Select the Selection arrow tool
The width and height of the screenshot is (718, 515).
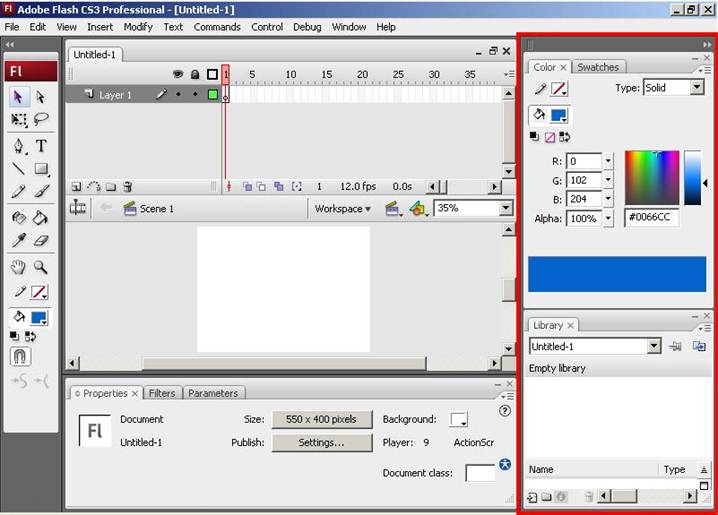(x=18, y=97)
